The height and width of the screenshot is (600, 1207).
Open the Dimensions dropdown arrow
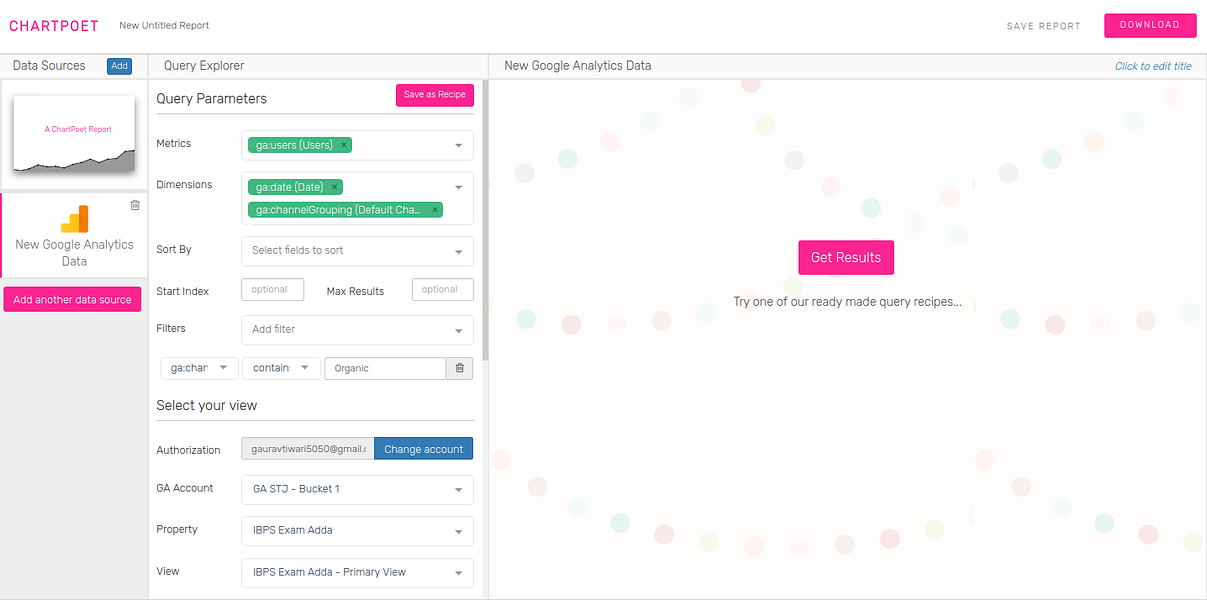click(x=459, y=187)
